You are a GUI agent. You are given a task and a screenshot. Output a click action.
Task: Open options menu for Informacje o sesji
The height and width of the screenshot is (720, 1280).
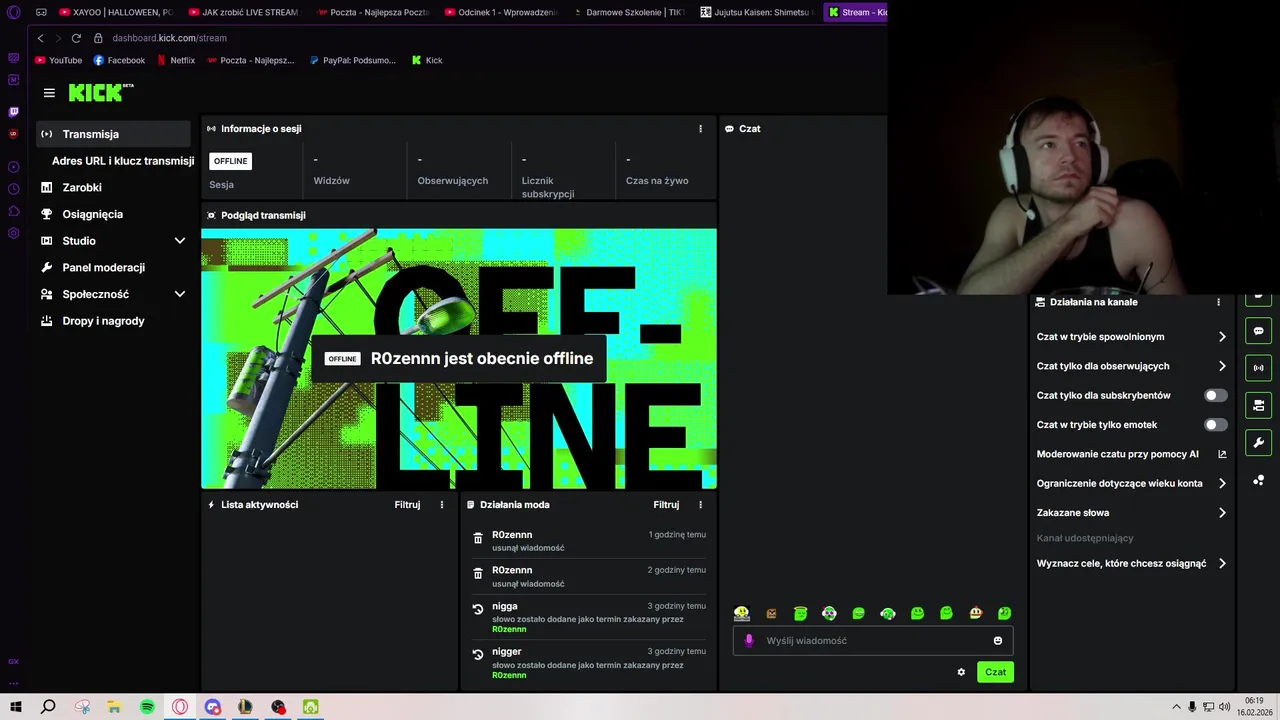point(700,129)
